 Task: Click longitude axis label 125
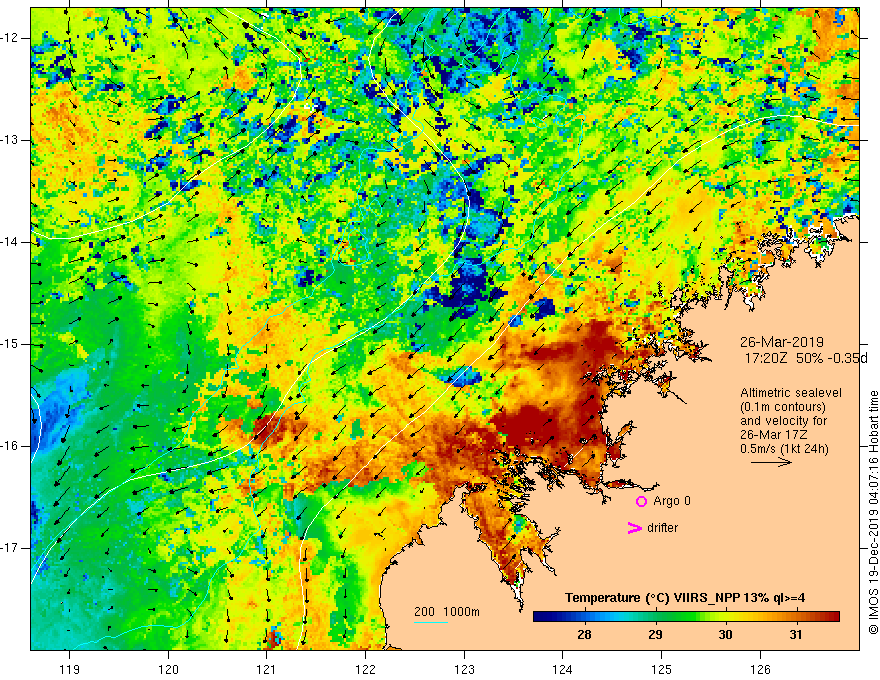pyautogui.click(x=662, y=669)
